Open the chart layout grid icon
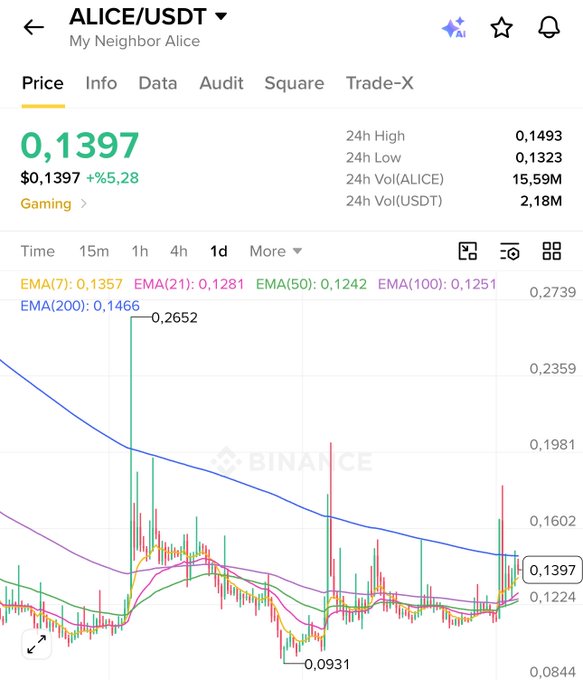583x680 pixels. pyautogui.click(x=552, y=251)
